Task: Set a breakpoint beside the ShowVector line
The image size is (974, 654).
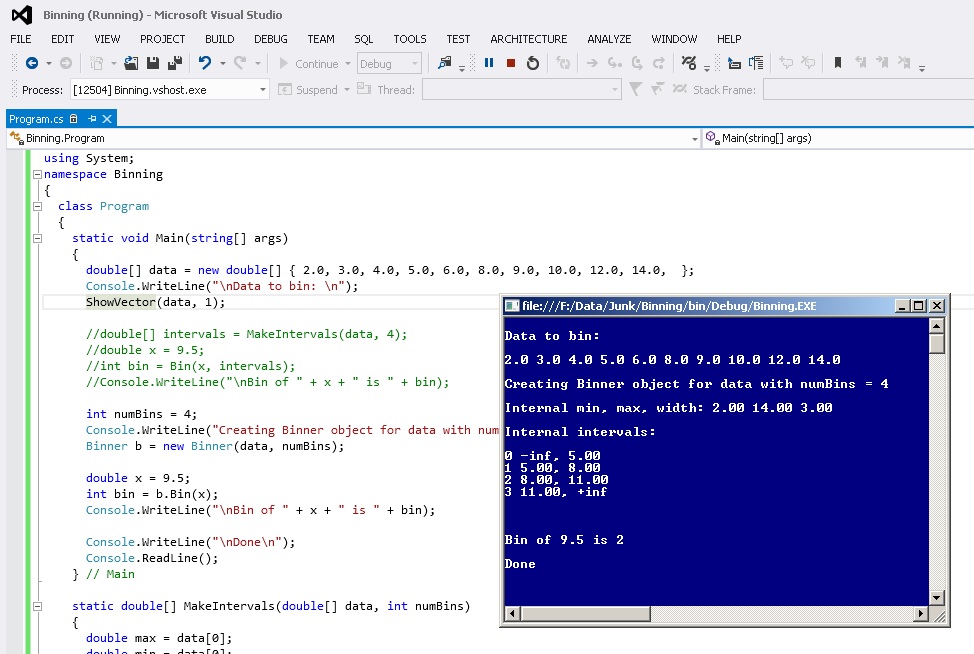Action: coord(14,302)
